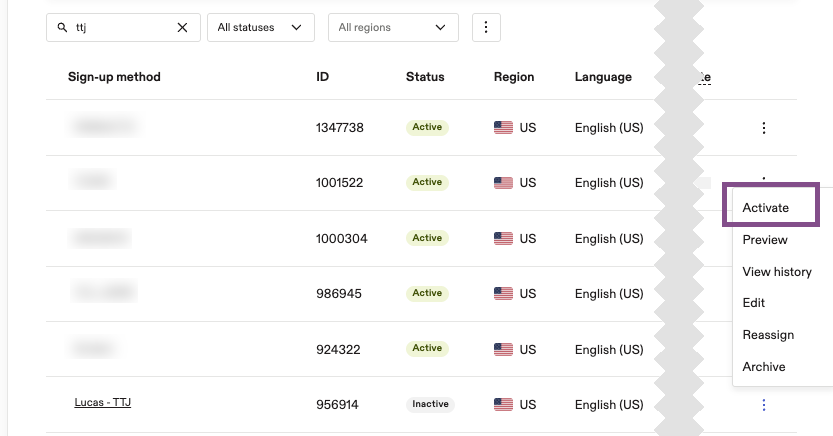Expand the All statuses dropdown

coord(261,28)
